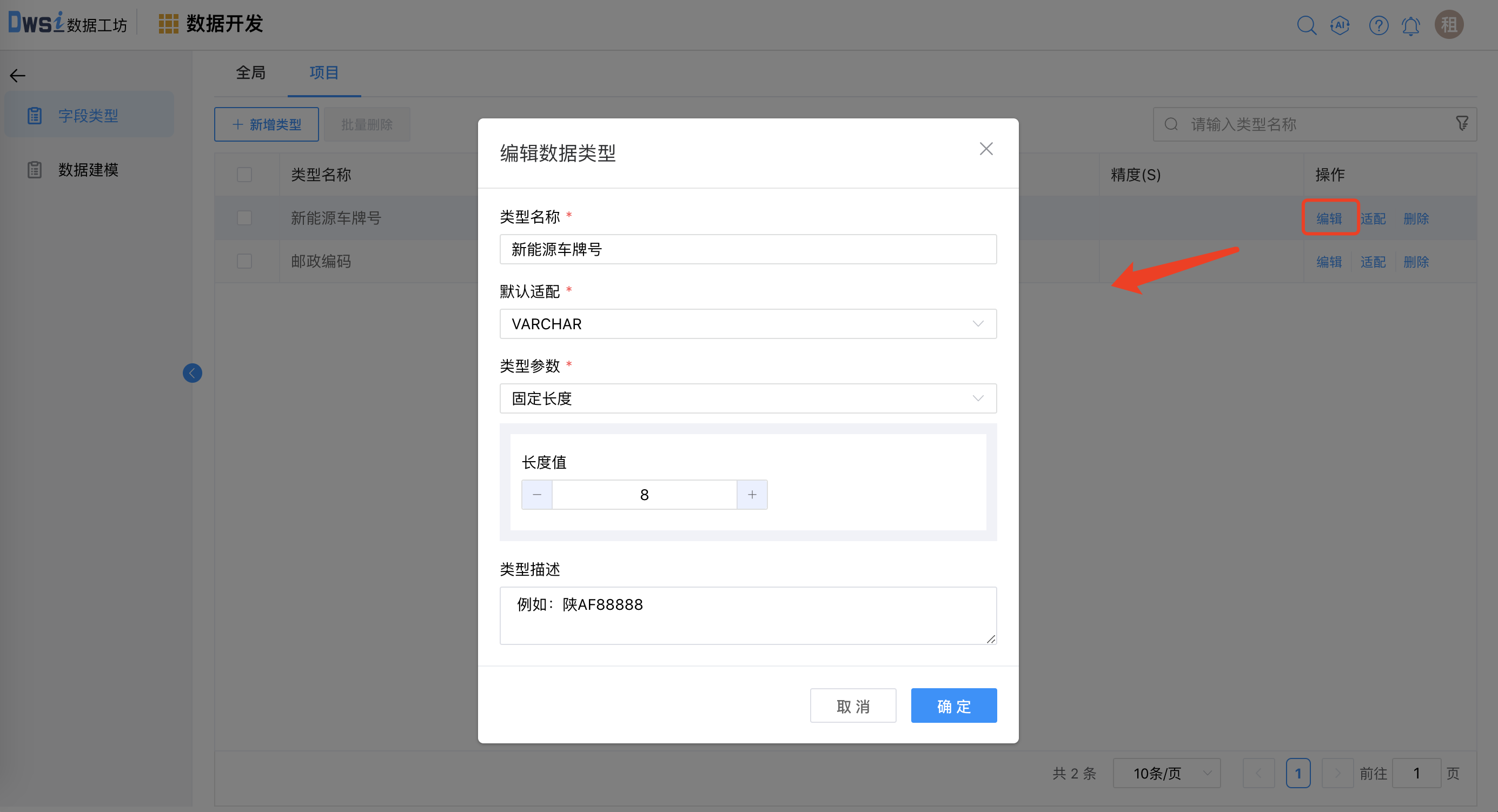Check the 邮政编码 row checkbox
The height and width of the screenshot is (812, 1498).
[244, 262]
